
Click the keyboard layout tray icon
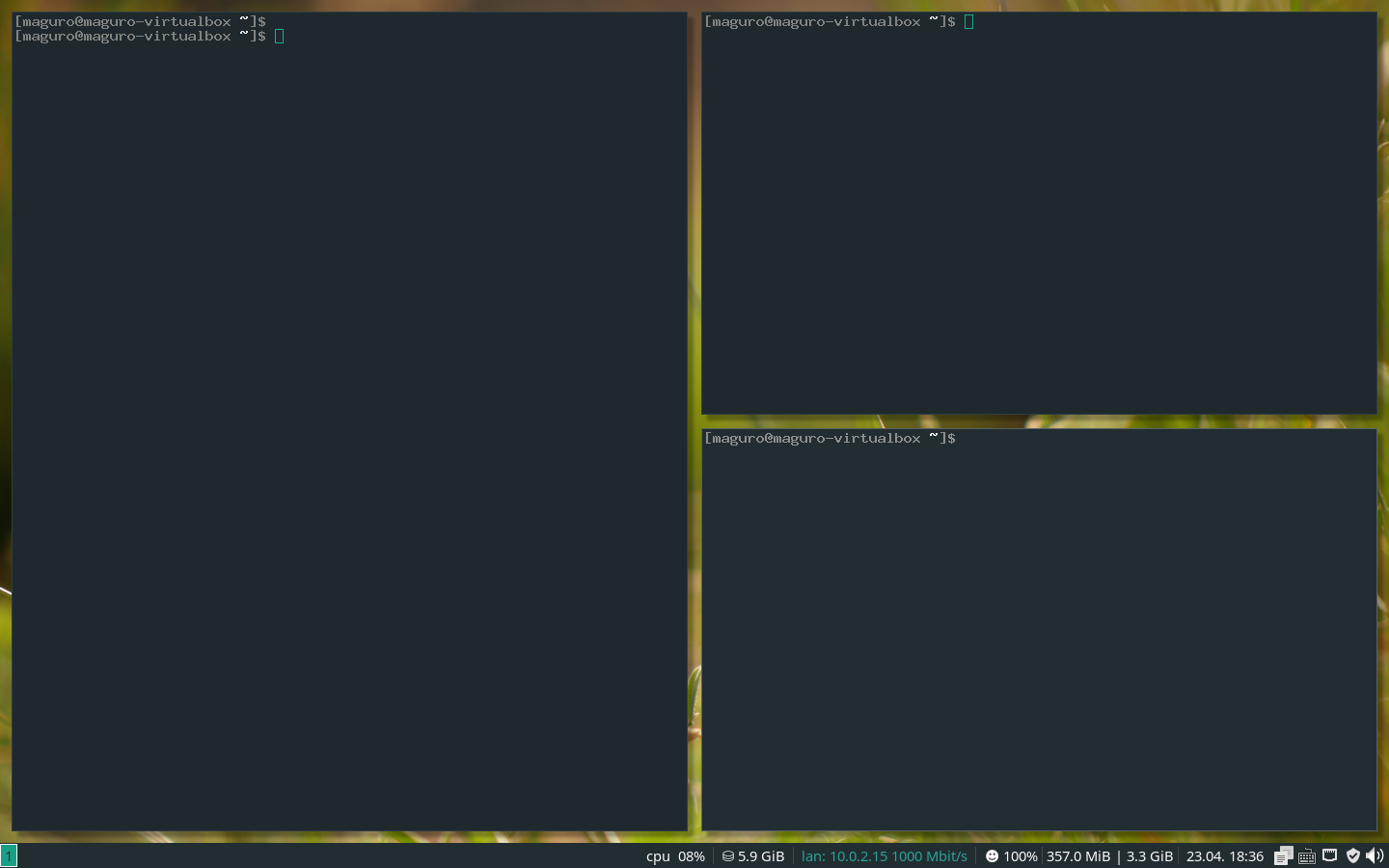[x=1307, y=855]
